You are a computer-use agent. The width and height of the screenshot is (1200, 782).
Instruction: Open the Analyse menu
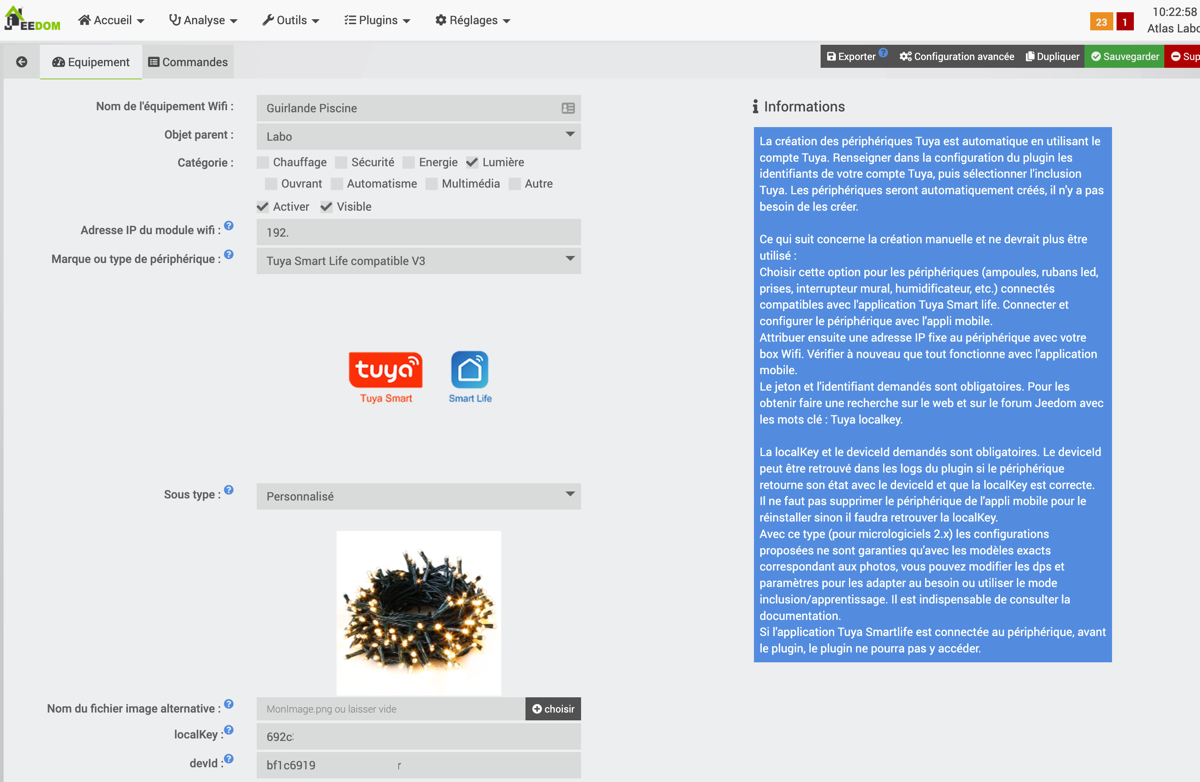click(x=203, y=20)
